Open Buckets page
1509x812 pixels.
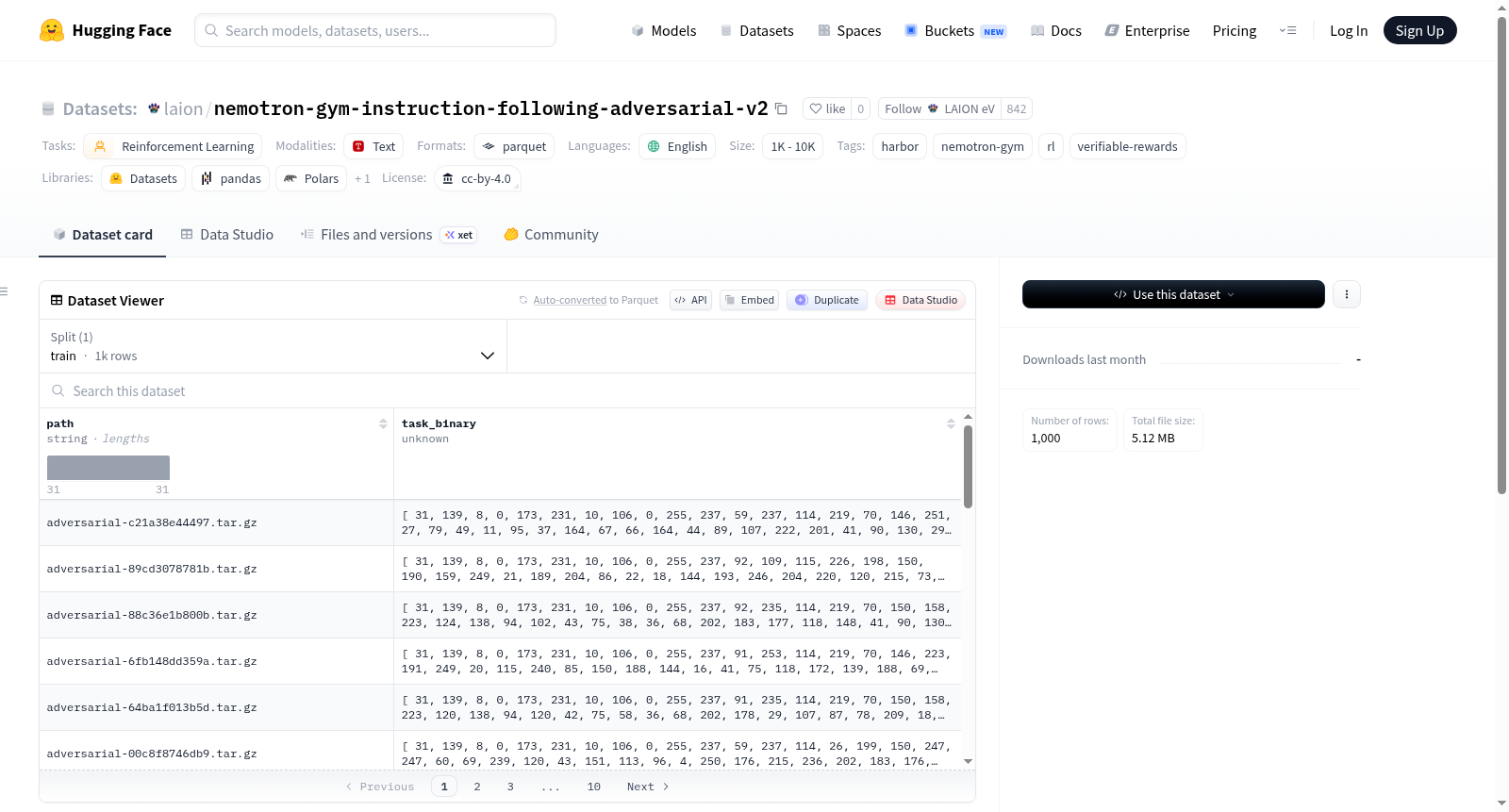pos(955,30)
